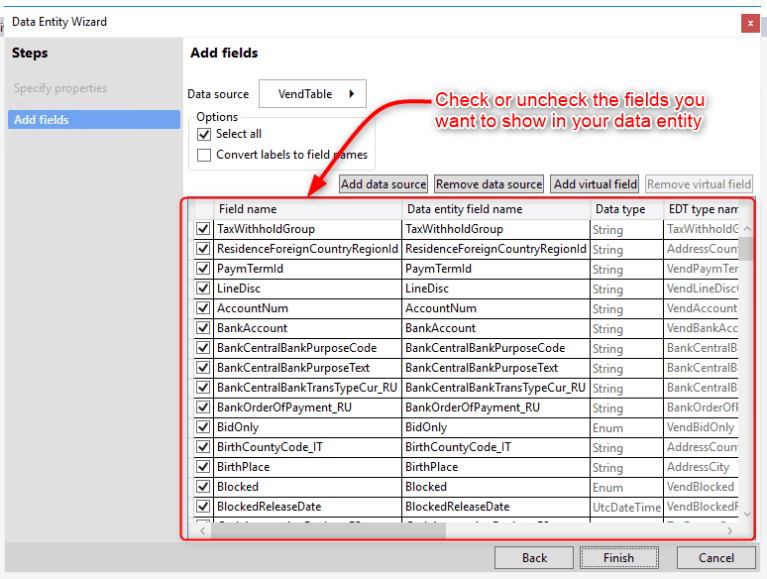Screen dimensions: 767x579
Task: Edit LineDisc data entity field name cell
Action: tap(496, 288)
